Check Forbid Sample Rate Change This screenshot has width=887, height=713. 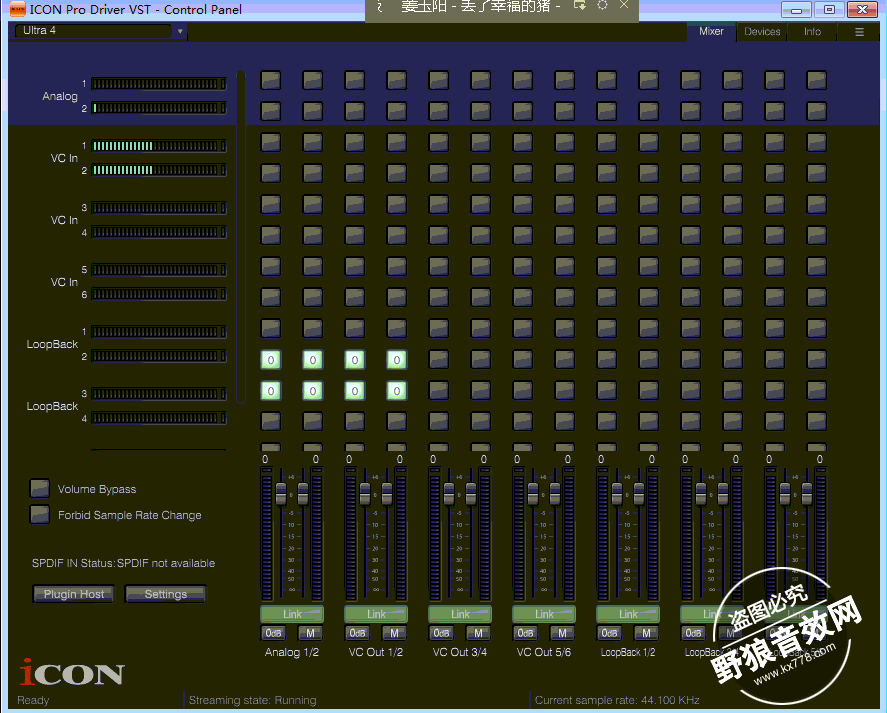point(40,514)
